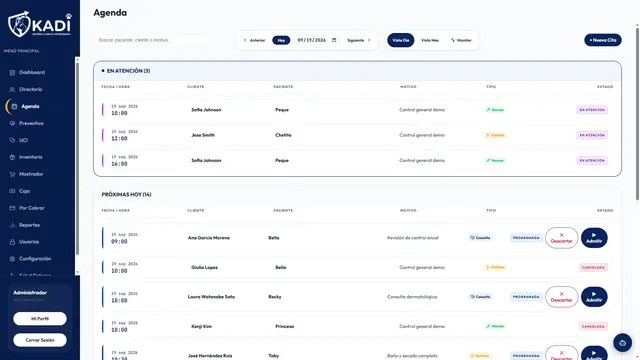Click patient Princesa

[x=284, y=327]
